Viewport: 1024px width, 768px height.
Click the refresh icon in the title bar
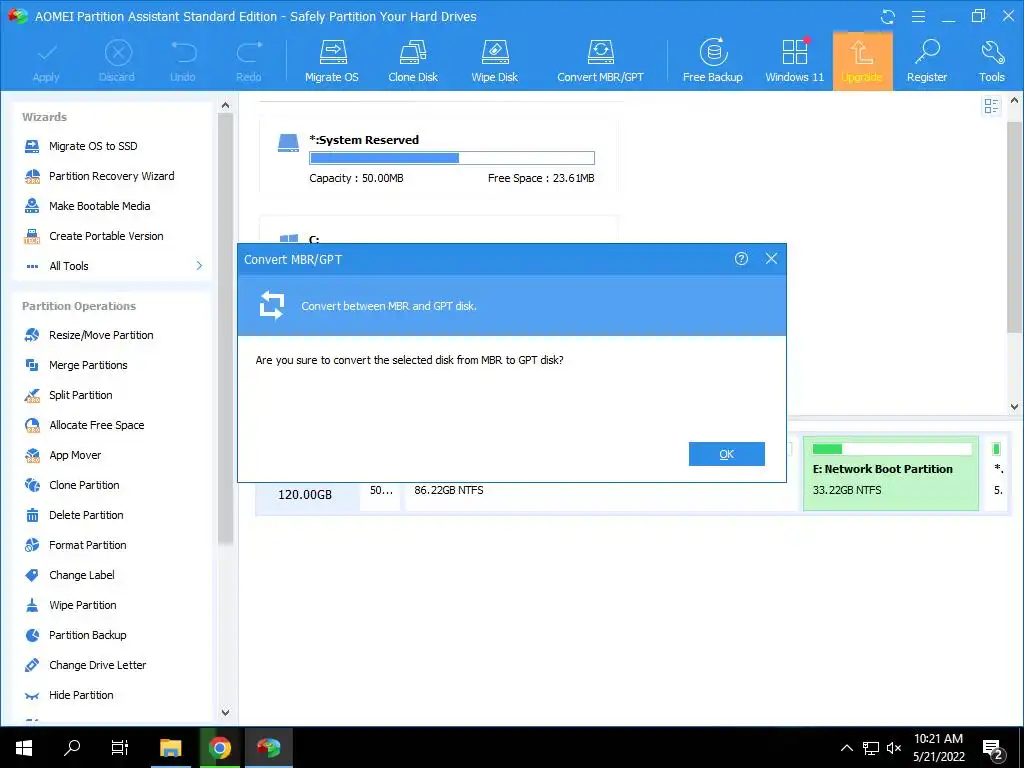(888, 16)
